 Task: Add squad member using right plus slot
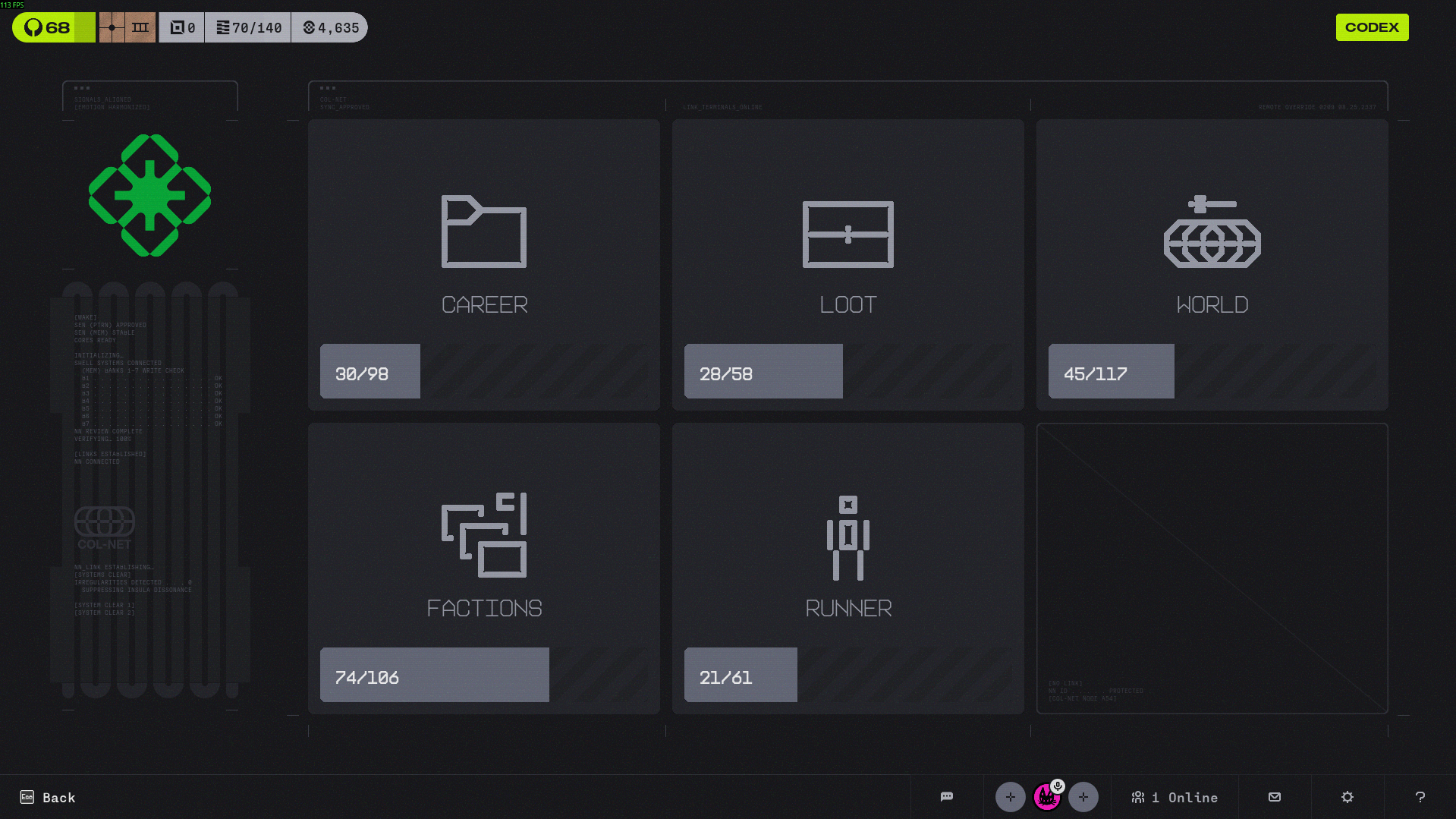coord(1083,797)
